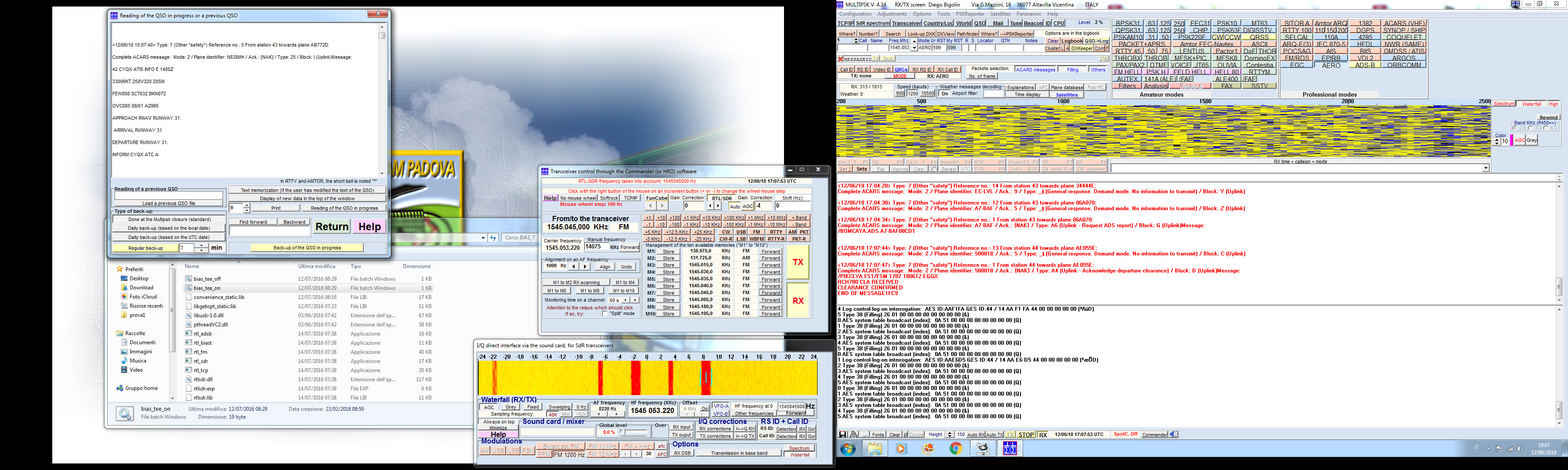Click the I/Q waterfall spectrum display

[x=648, y=378]
